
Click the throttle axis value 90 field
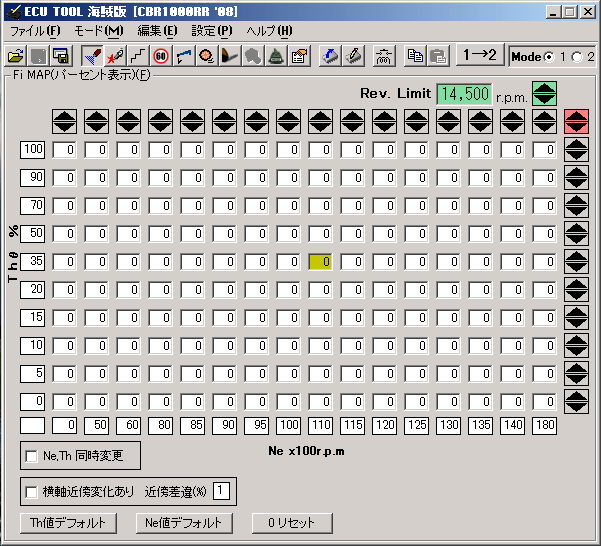[33, 177]
